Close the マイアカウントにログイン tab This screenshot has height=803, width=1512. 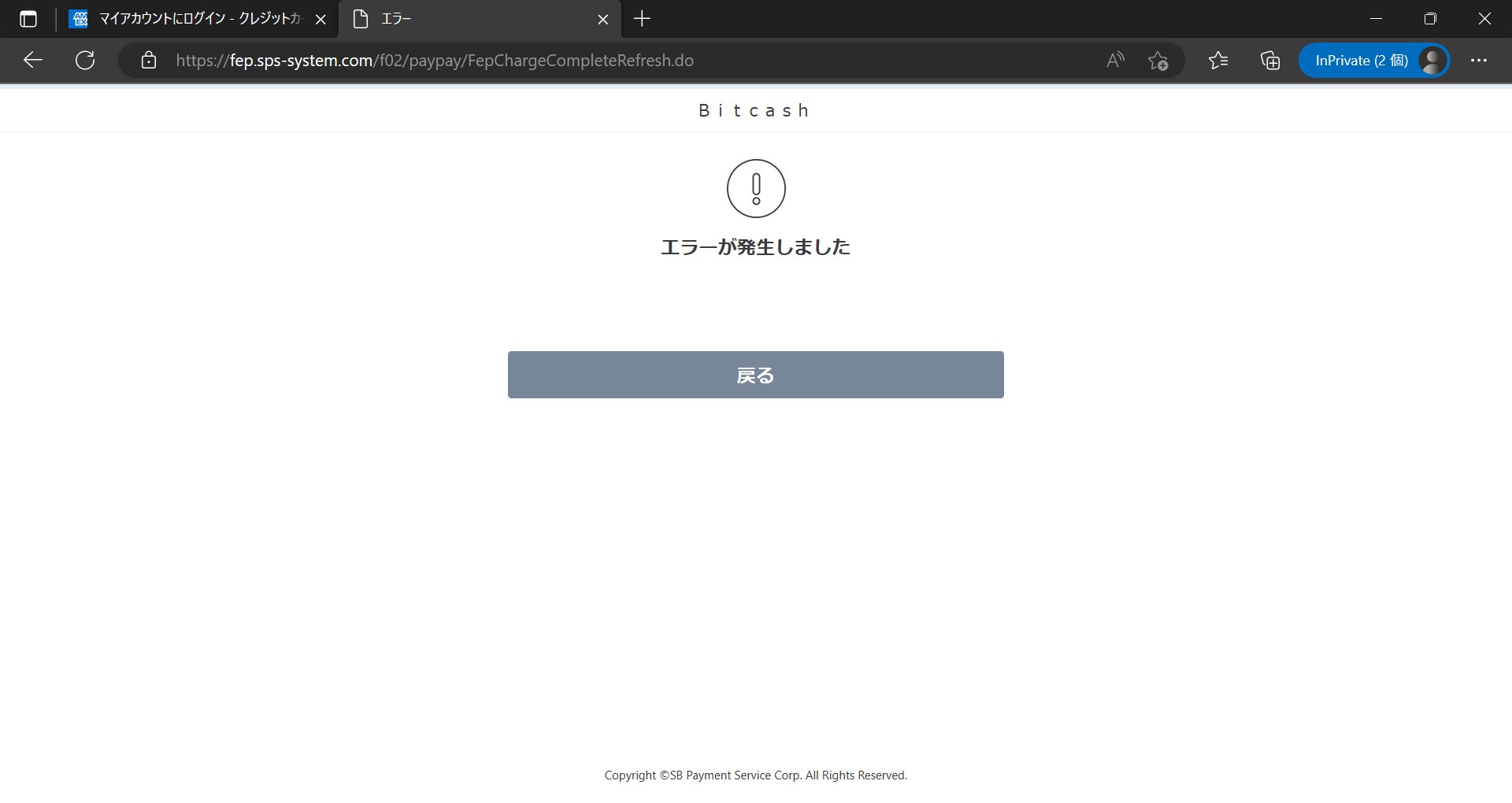(321, 20)
